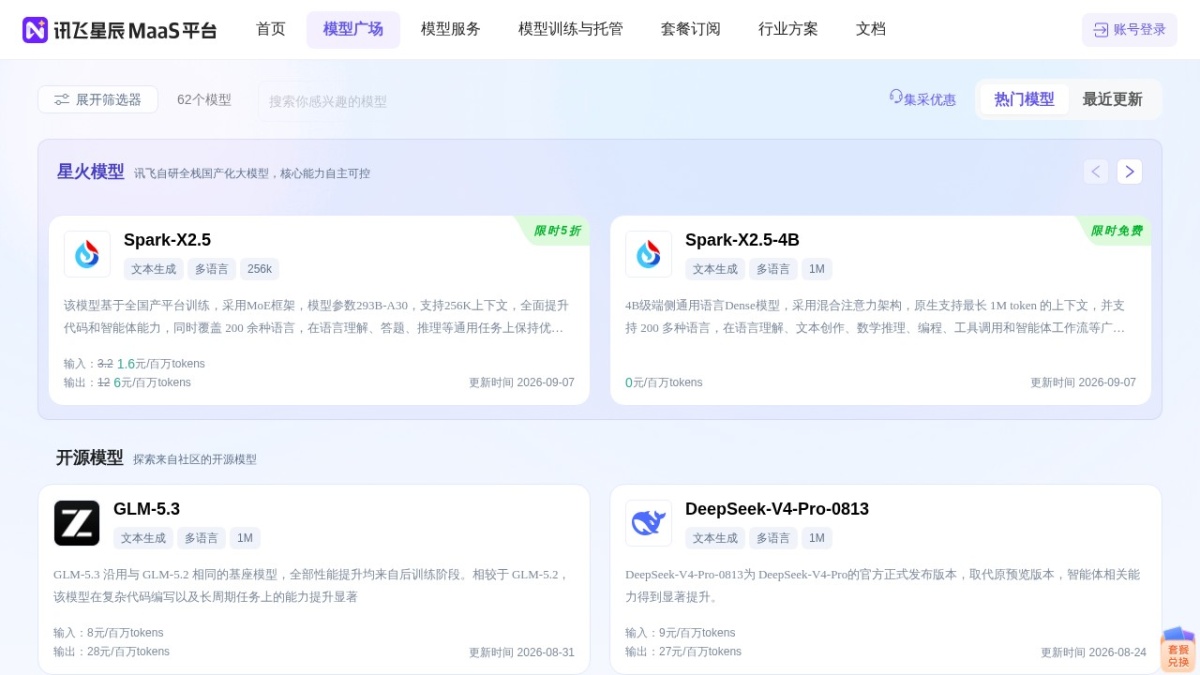The width and height of the screenshot is (1200, 675).
Task: Switch to the 热门模型 tab
Action: [1024, 99]
